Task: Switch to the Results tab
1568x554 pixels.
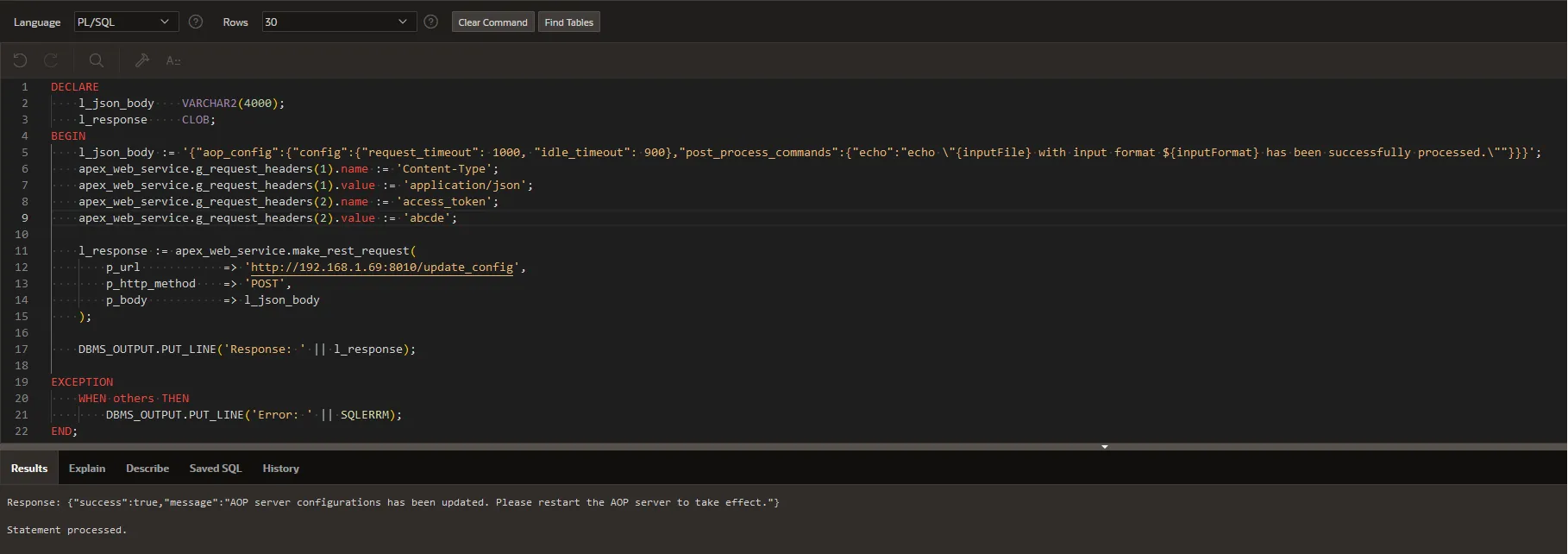Action: click(x=29, y=469)
